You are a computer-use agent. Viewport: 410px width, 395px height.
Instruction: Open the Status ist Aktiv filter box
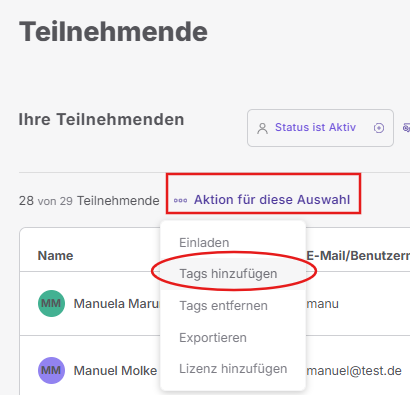[x=320, y=128]
